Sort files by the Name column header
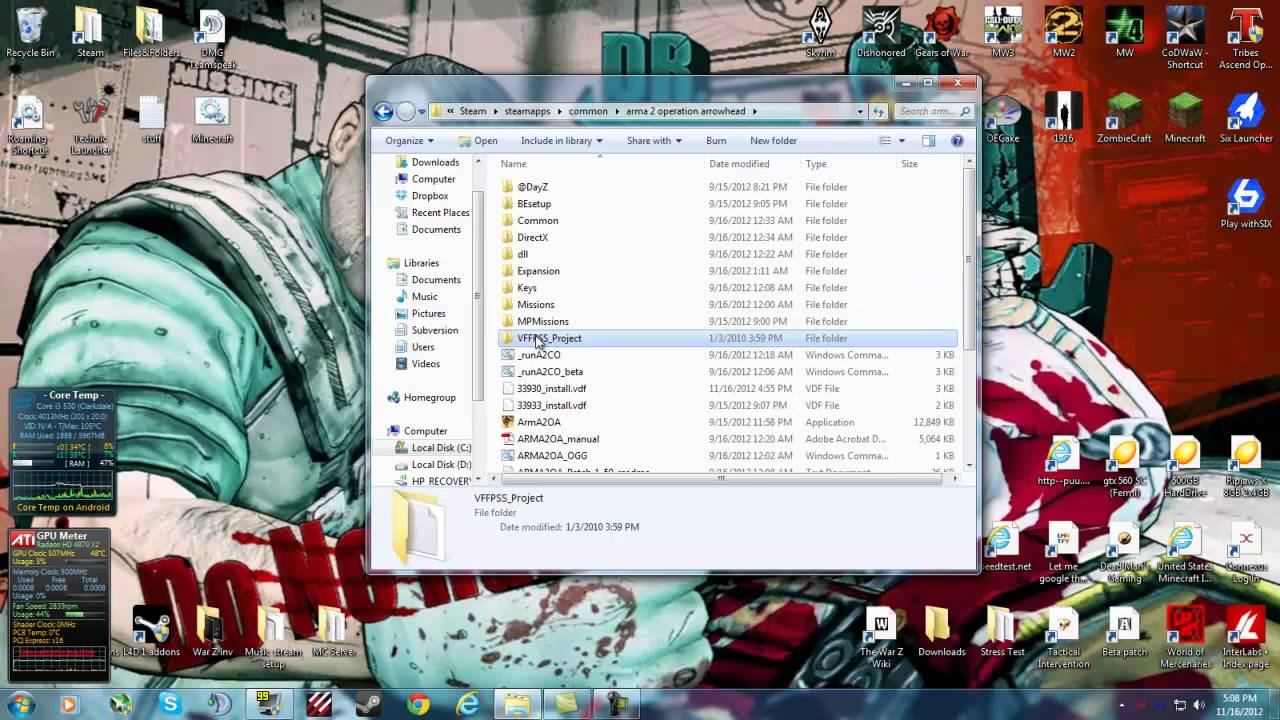 (599, 164)
